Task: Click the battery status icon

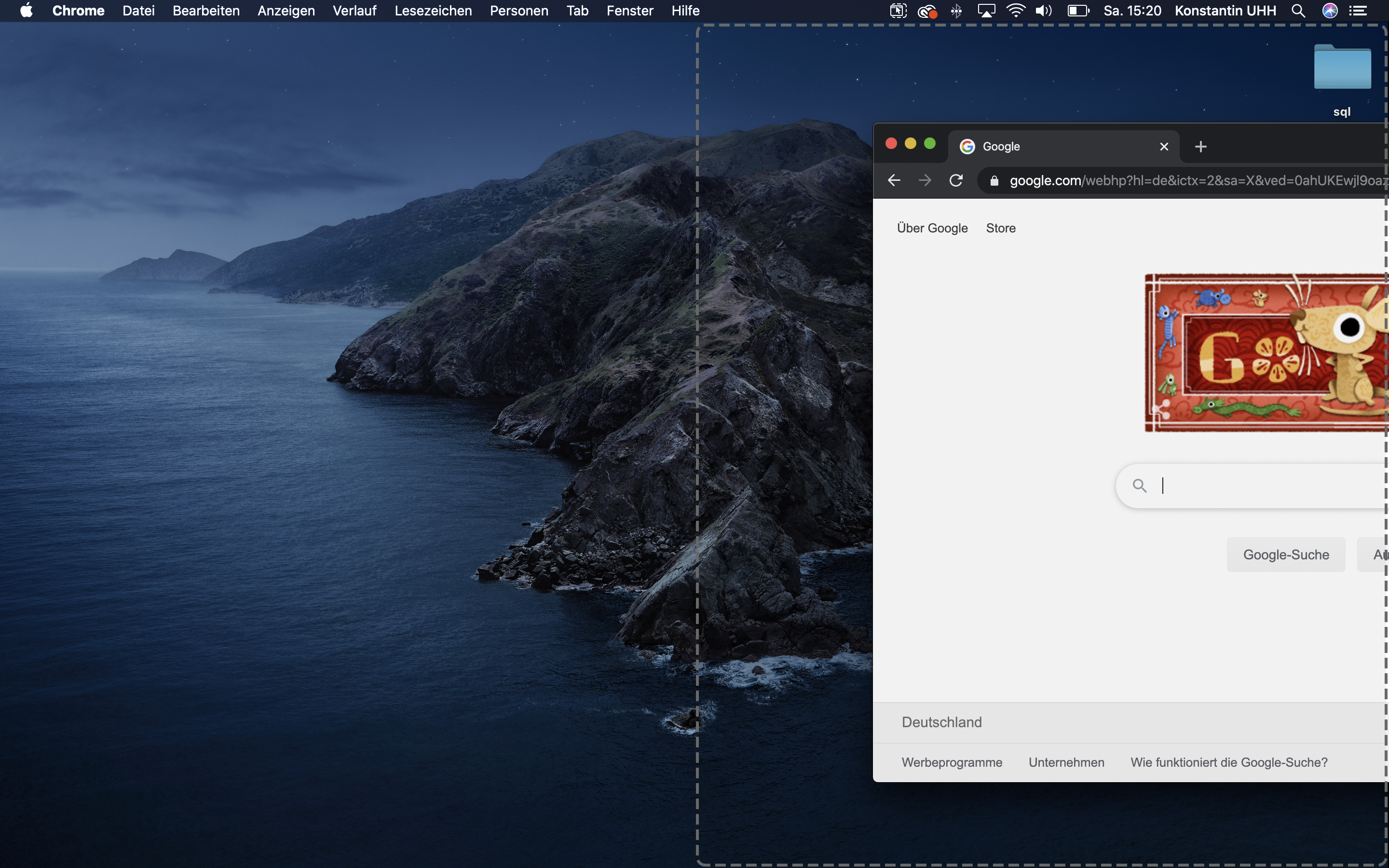Action: (1078, 10)
